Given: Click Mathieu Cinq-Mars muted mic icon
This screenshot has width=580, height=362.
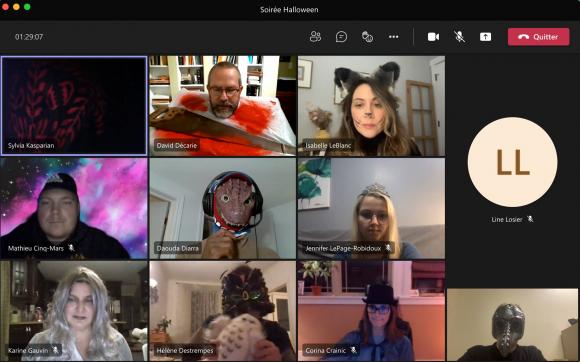Looking at the screenshot, I should click(71, 248).
